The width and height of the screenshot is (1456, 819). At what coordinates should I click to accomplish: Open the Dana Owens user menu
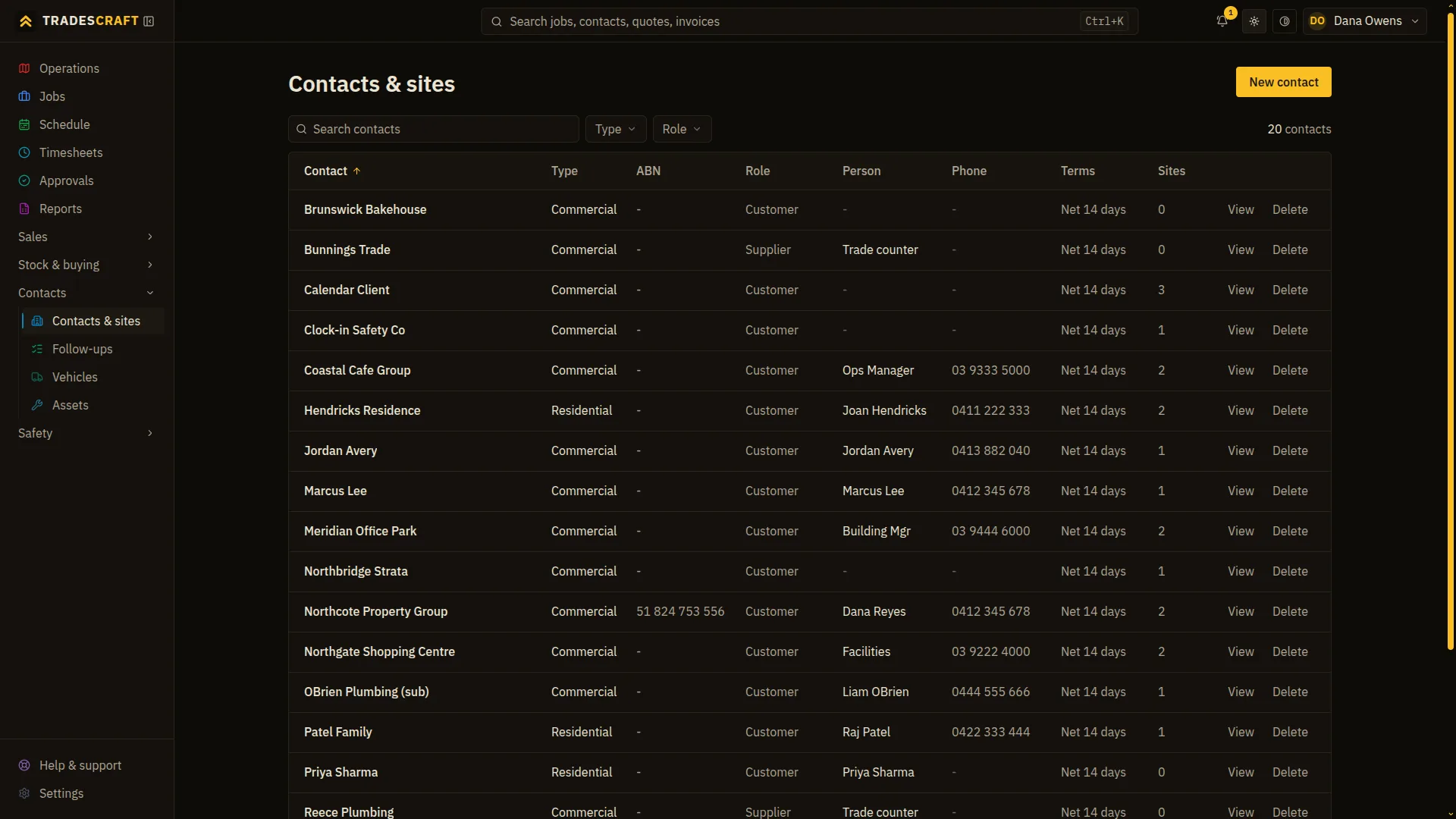(x=1365, y=21)
